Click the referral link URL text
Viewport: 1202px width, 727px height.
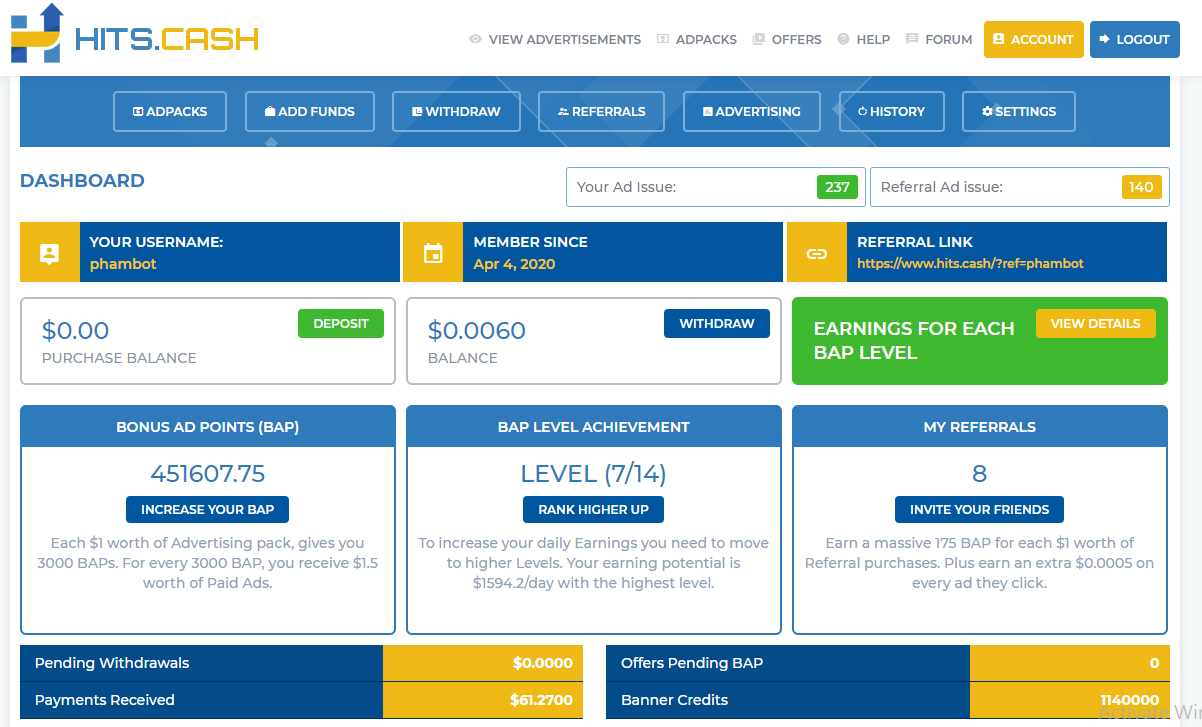tap(971, 264)
